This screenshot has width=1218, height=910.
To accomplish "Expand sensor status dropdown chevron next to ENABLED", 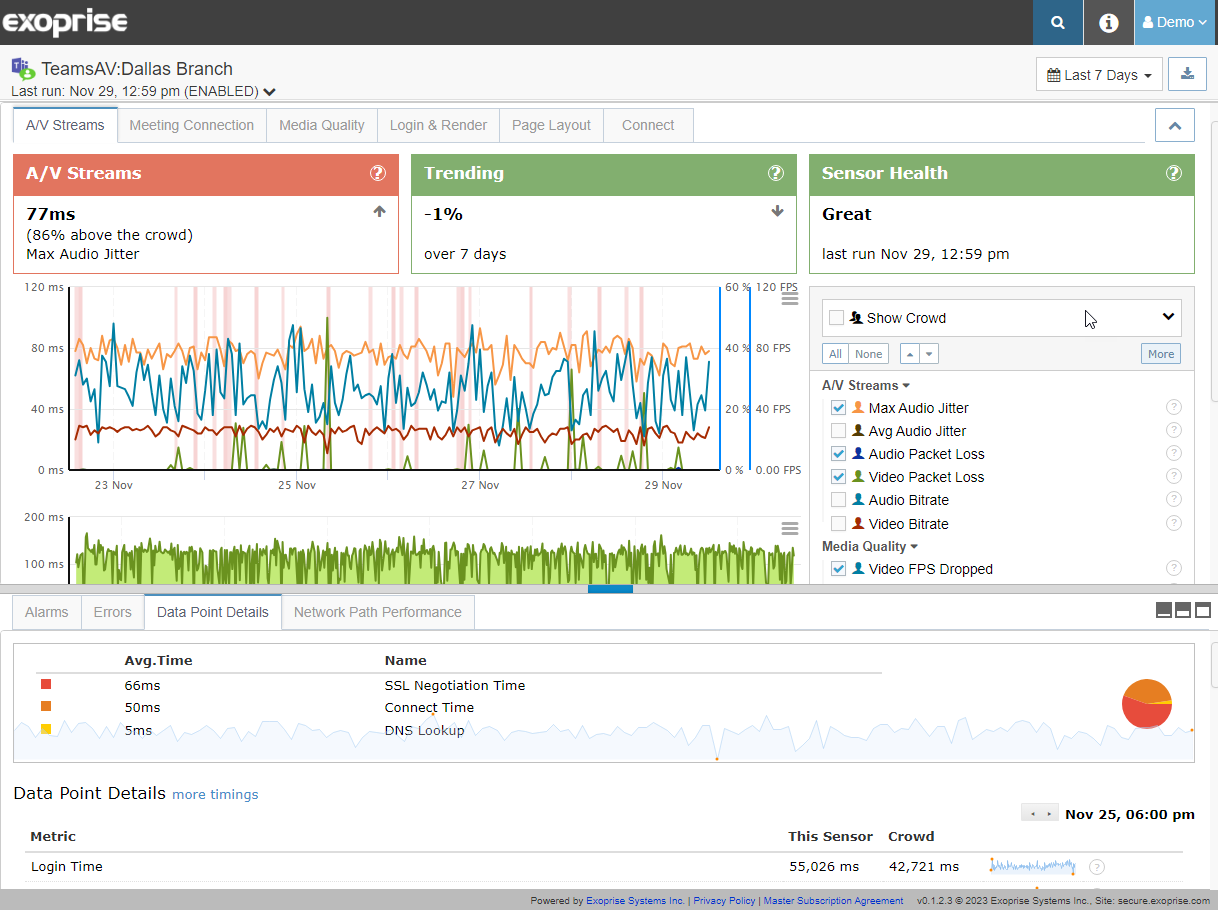I will 270,92.
